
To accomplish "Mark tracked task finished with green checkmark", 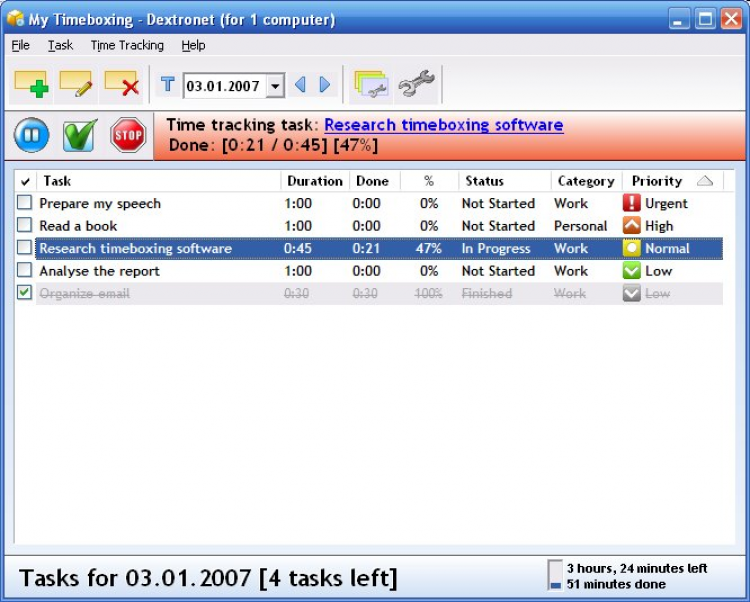I will [80, 135].
